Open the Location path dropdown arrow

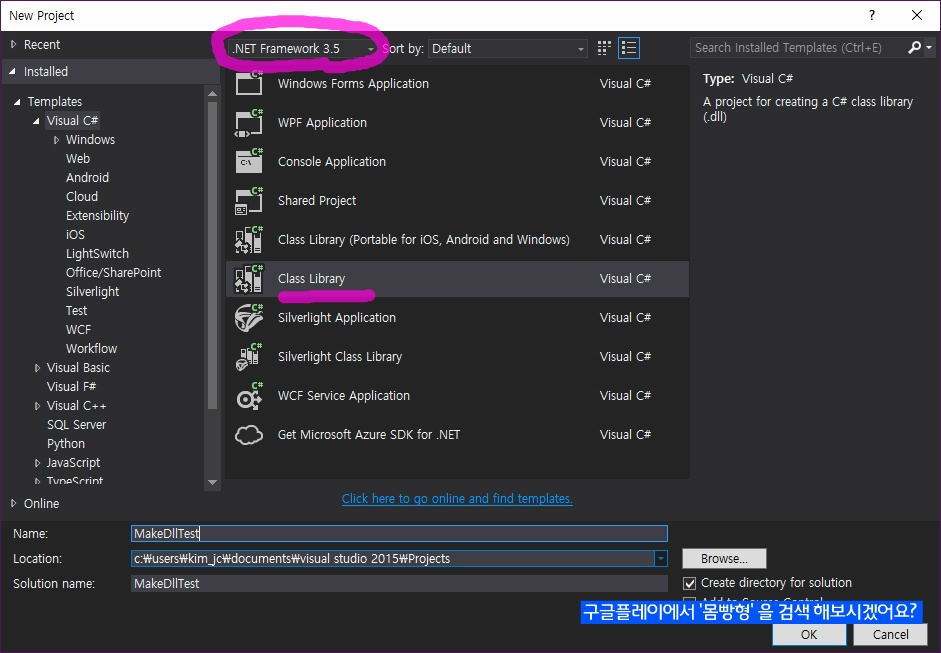click(661, 559)
